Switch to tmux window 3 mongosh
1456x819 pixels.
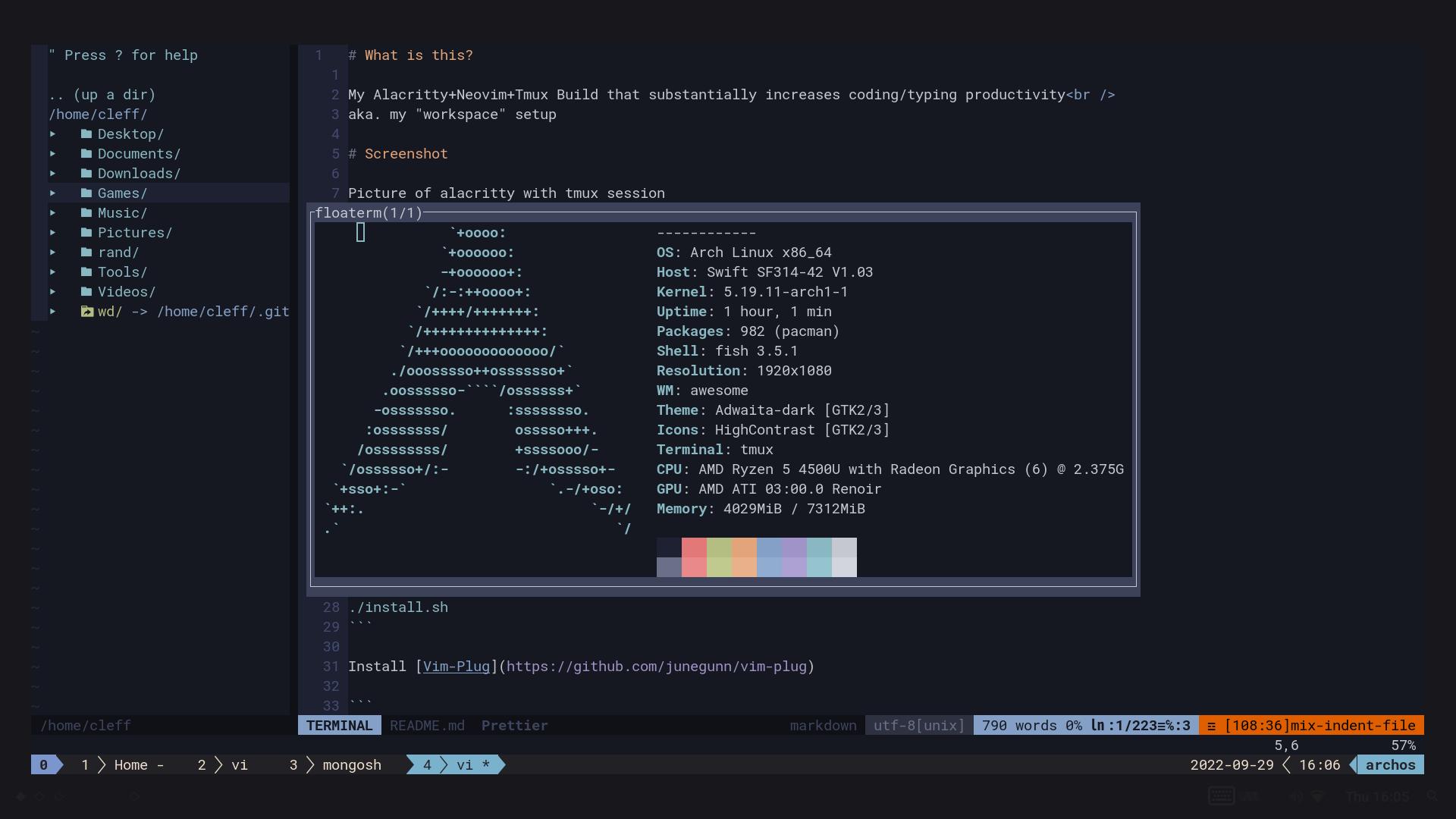click(335, 765)
